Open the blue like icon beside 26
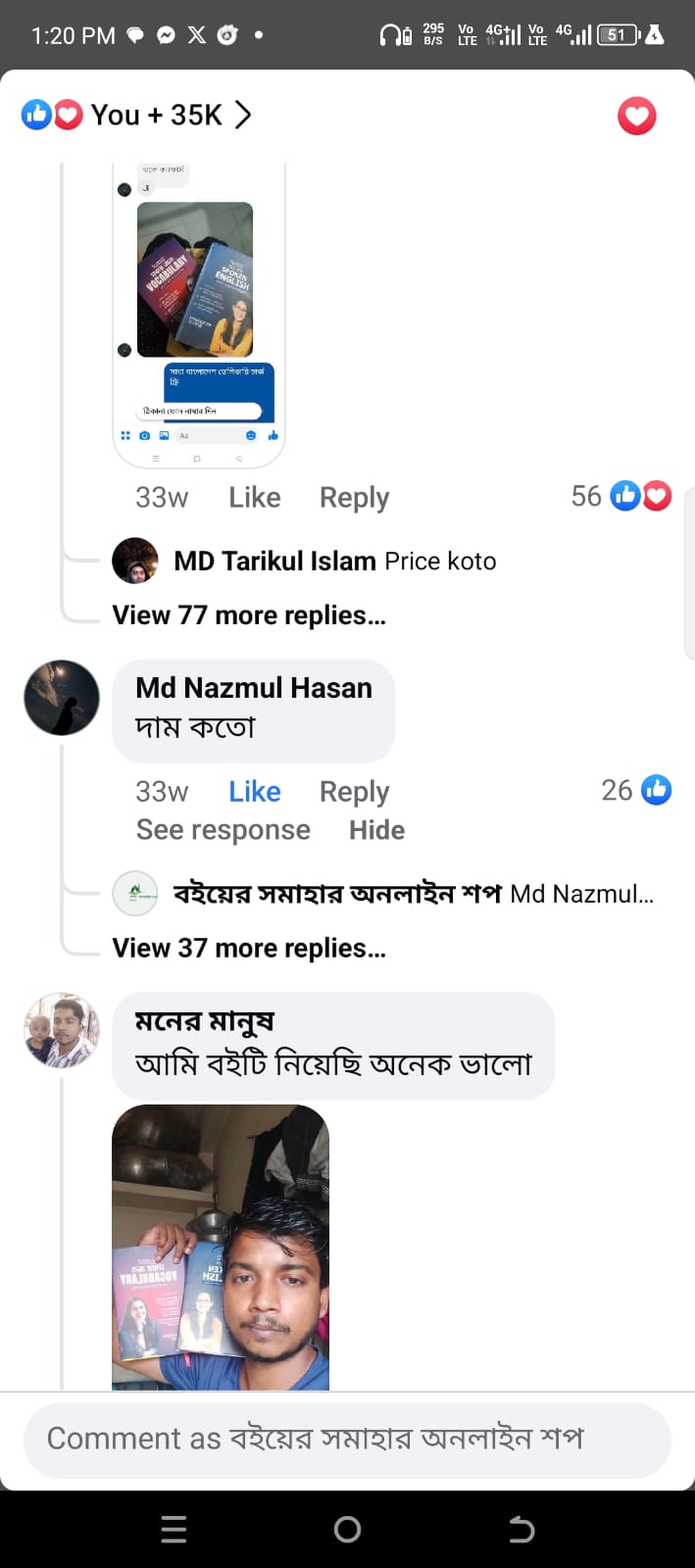 [656, 790]
